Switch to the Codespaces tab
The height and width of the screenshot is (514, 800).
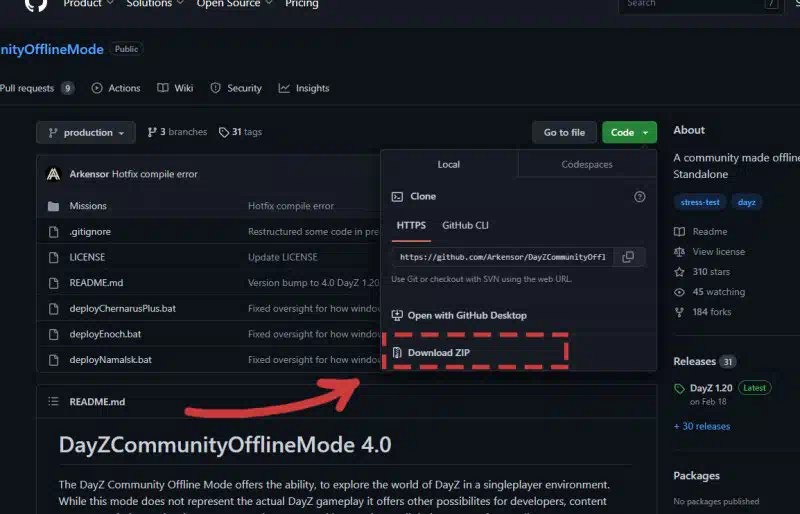click(587, 164)
